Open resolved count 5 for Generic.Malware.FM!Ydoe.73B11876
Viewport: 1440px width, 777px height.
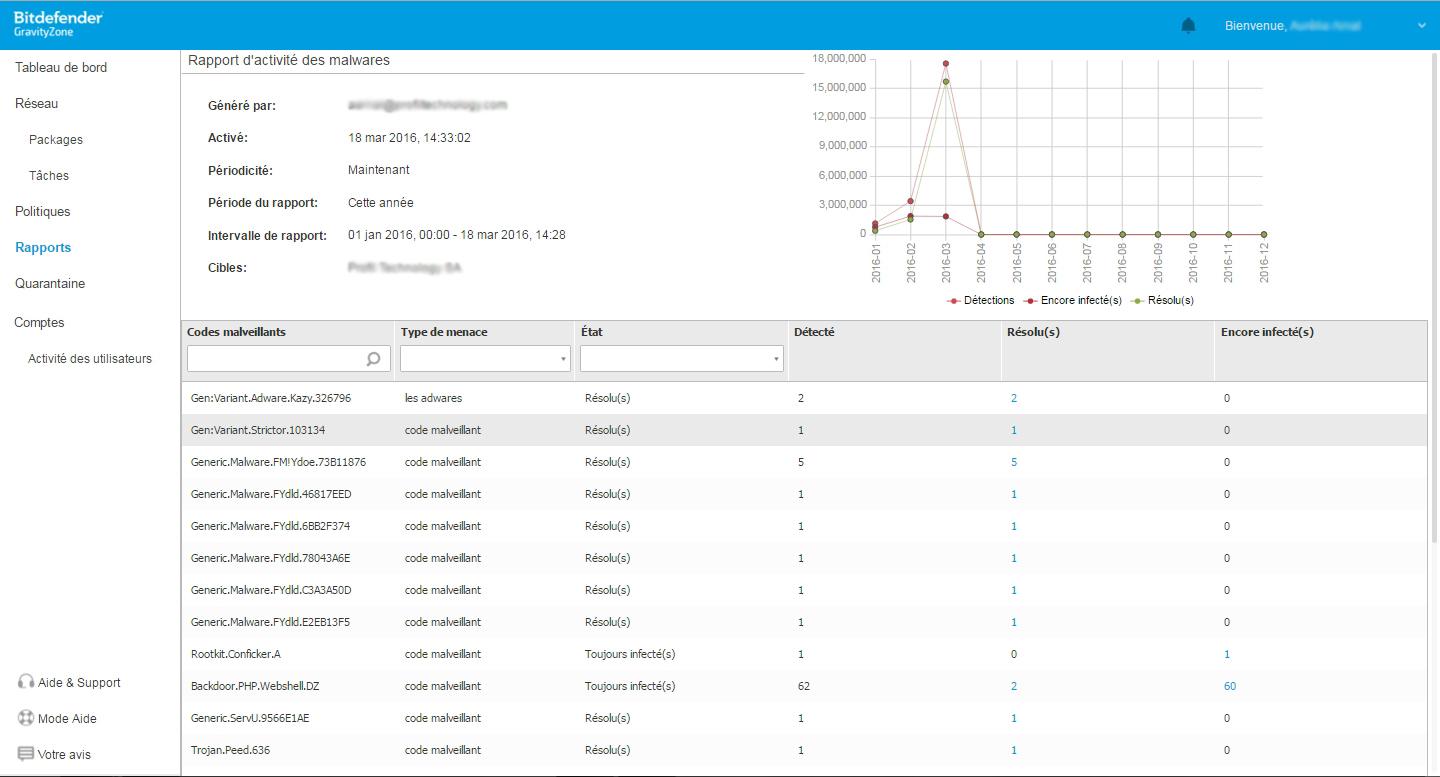point(1014,462)
